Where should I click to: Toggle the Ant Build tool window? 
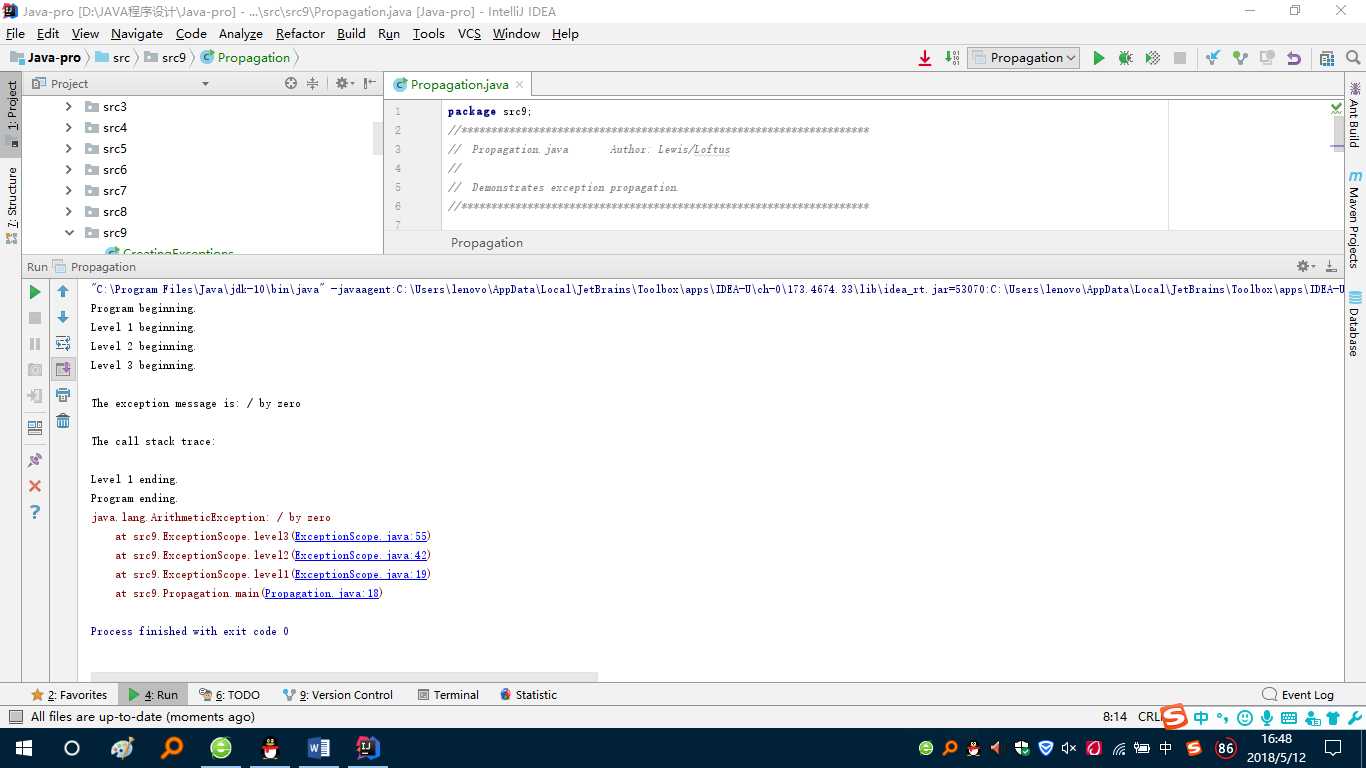(1355, 115)
